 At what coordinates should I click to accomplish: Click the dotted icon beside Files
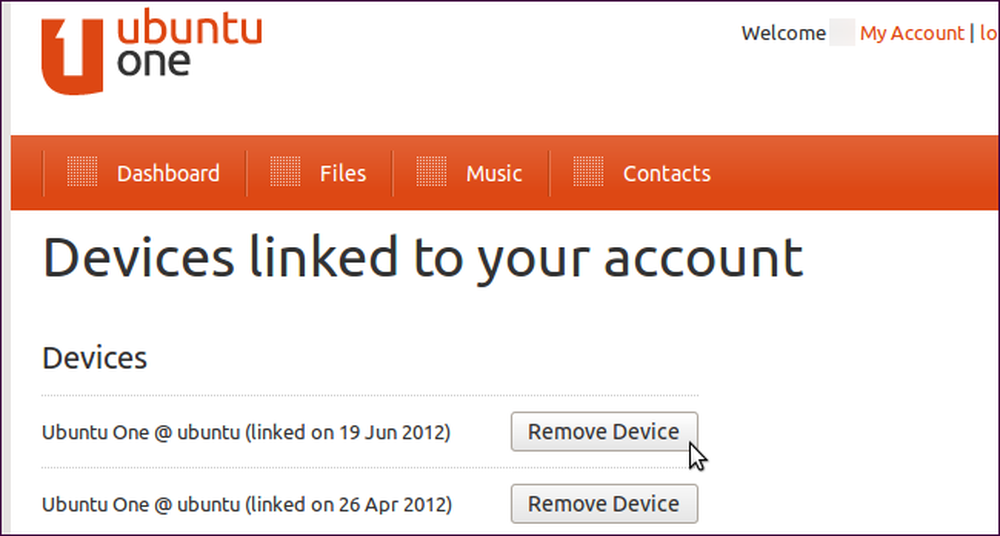(x=285, y=171)
